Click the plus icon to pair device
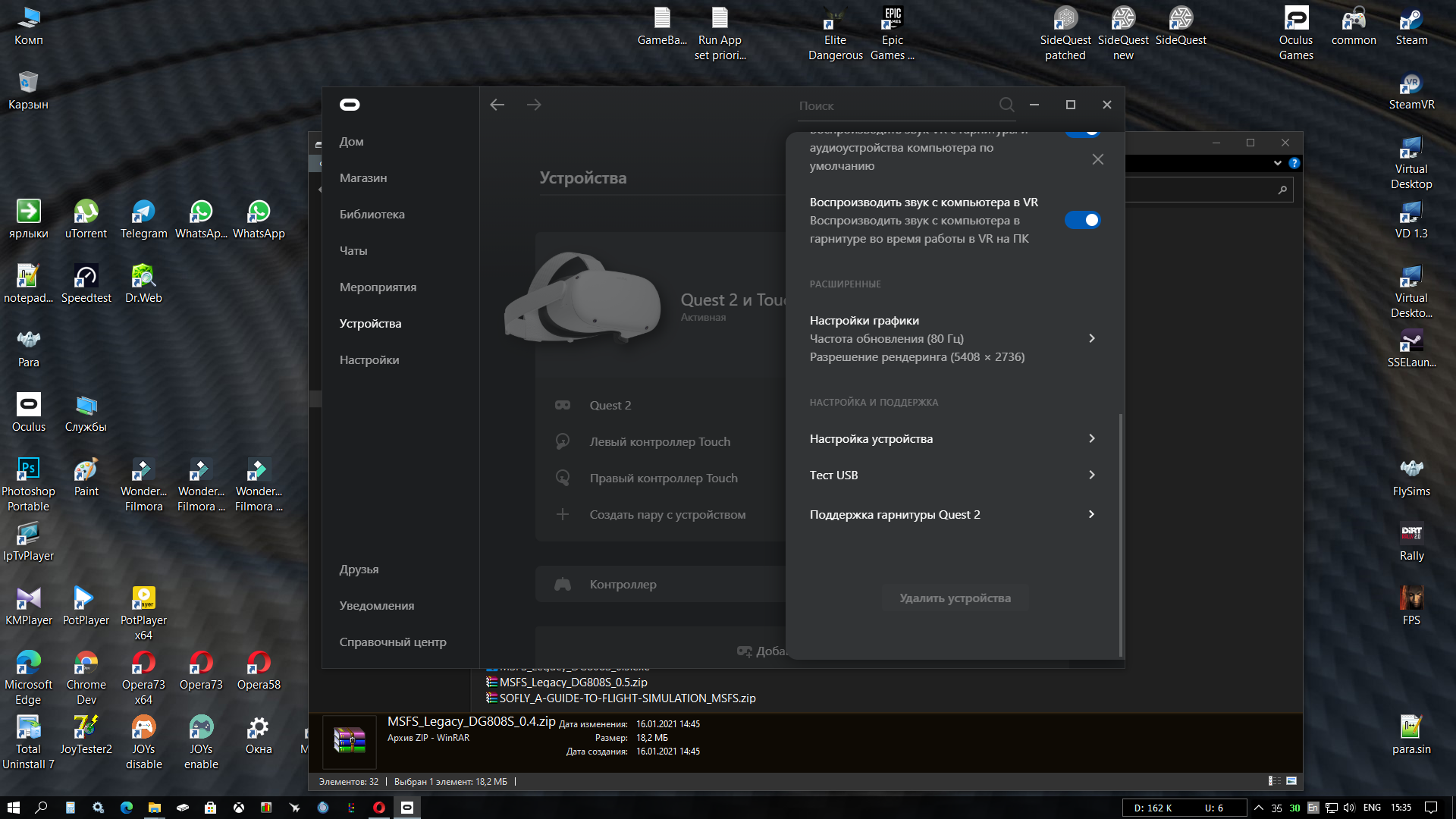1456x819 pixels. tap(563, 514)
